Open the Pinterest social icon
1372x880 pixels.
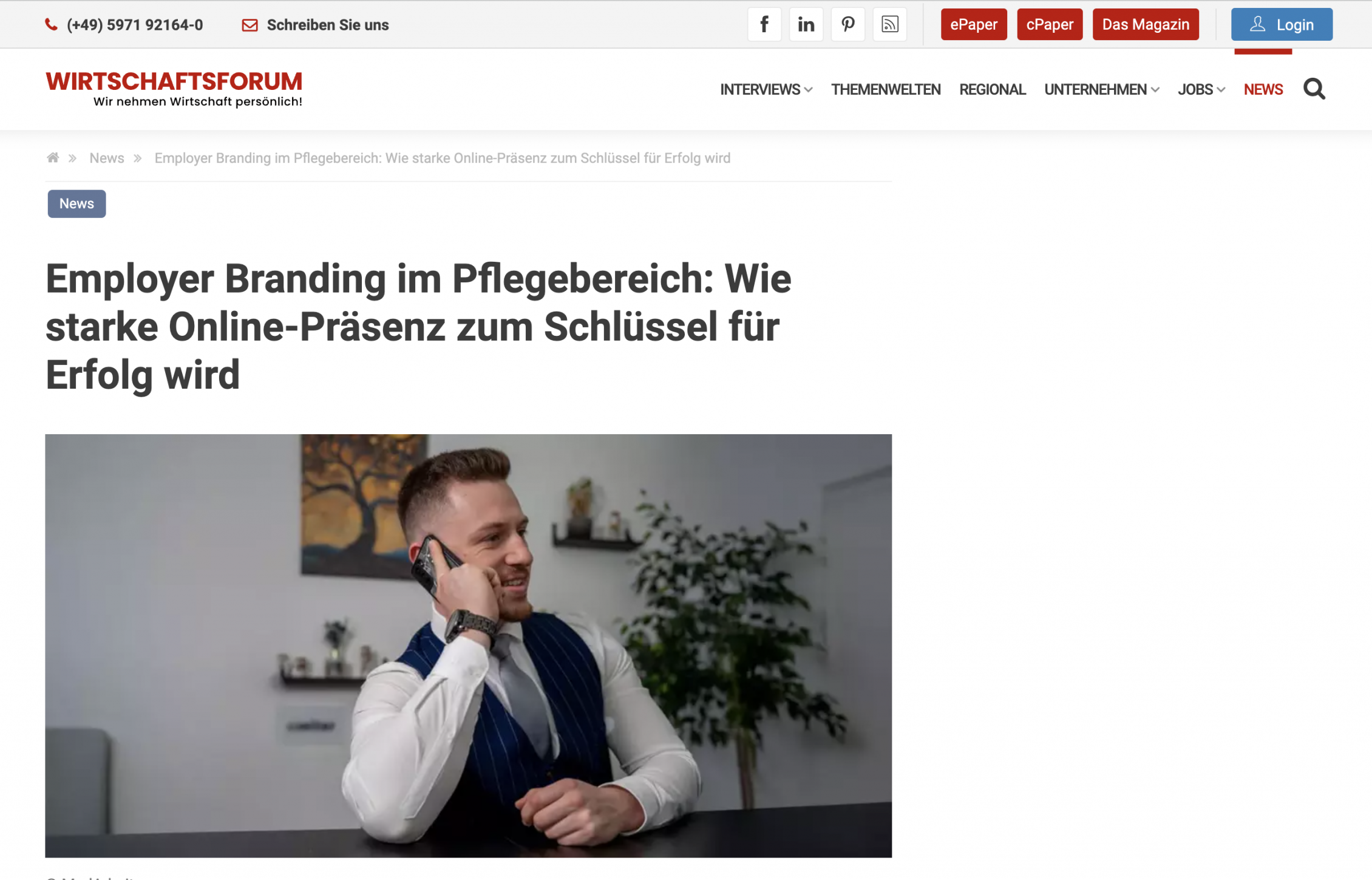click(x=848, y=24)
